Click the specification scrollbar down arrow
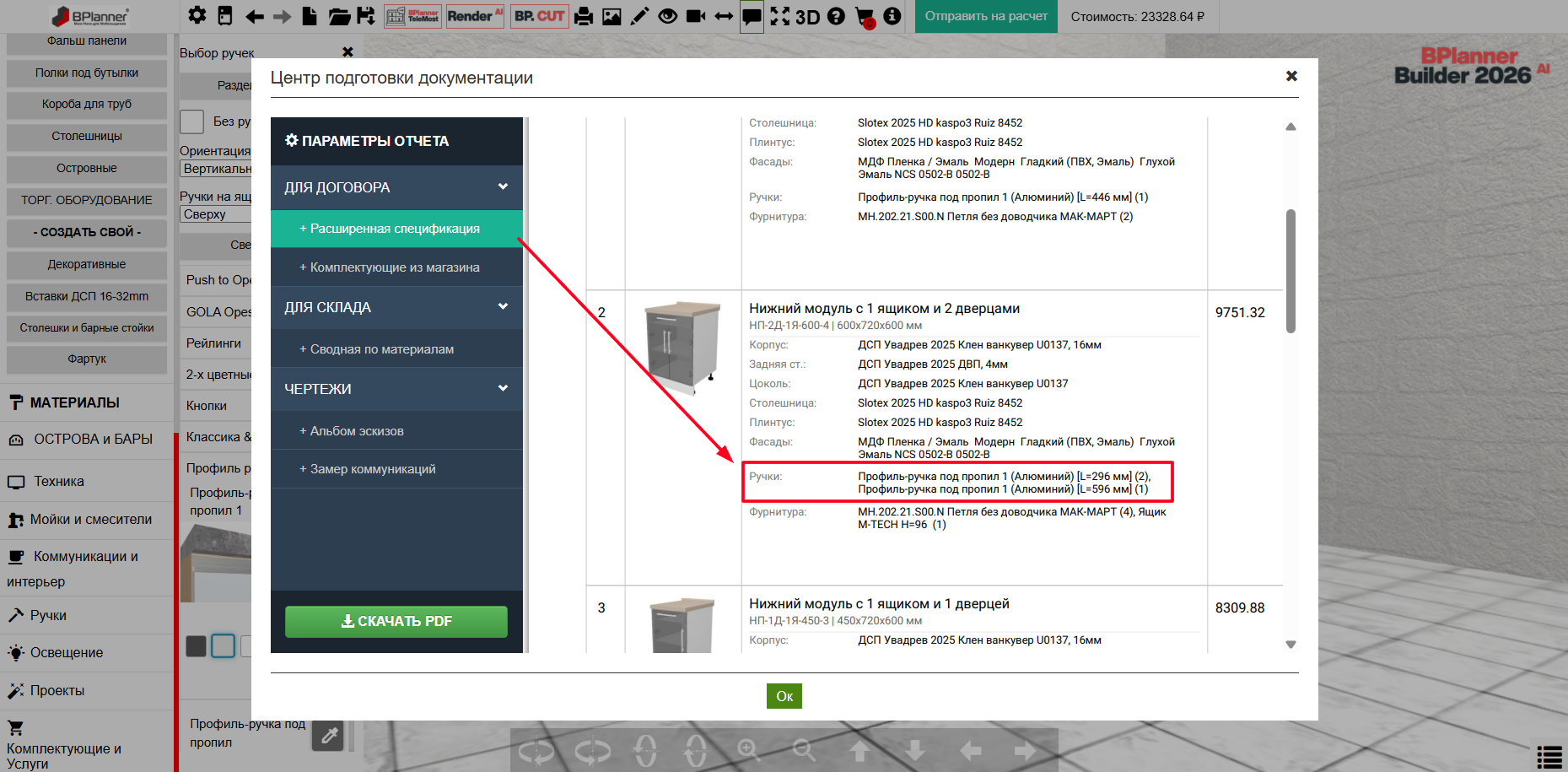 (1291, 645)
